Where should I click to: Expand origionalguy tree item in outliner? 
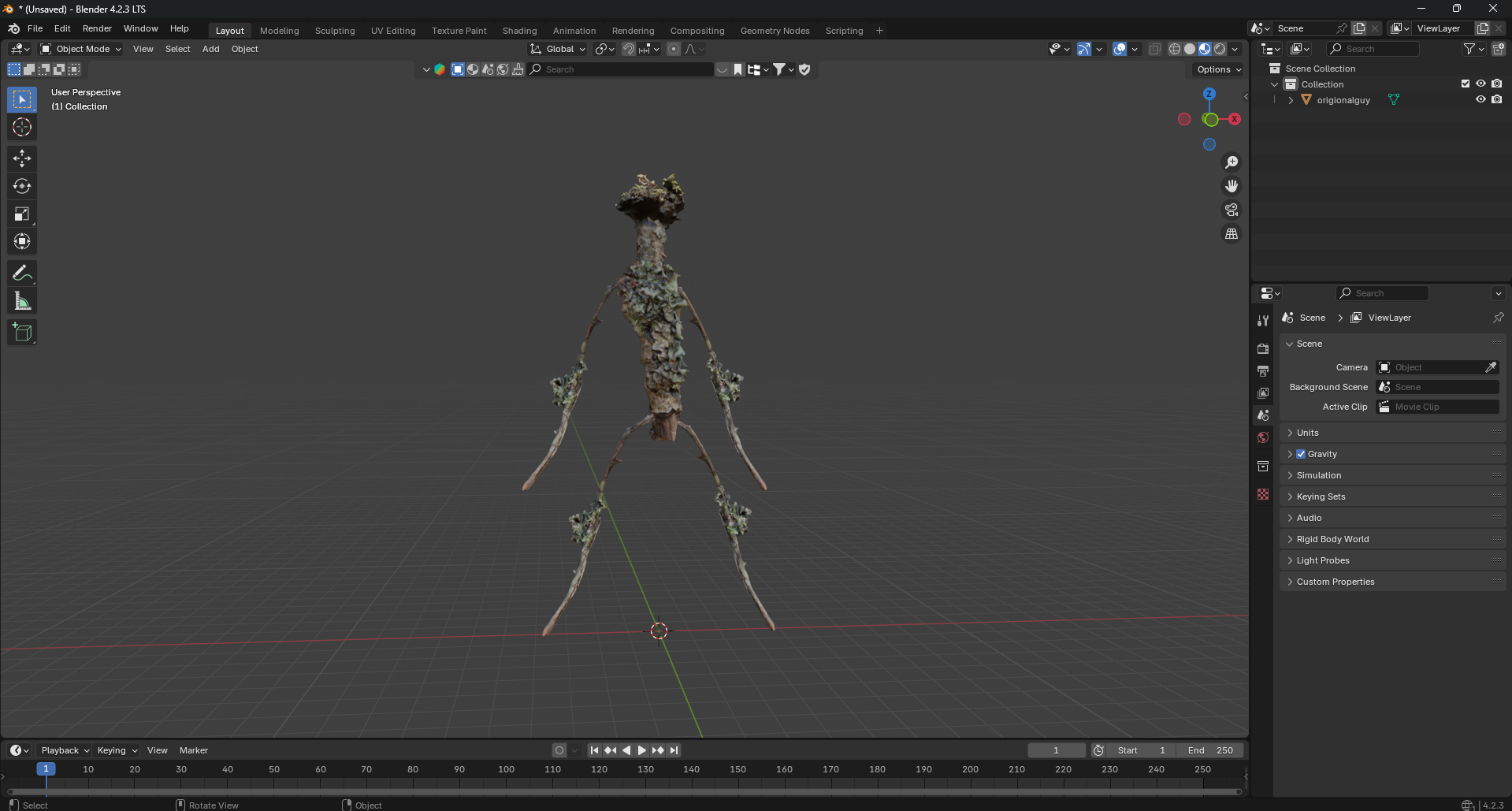[x=1291, y=100]
